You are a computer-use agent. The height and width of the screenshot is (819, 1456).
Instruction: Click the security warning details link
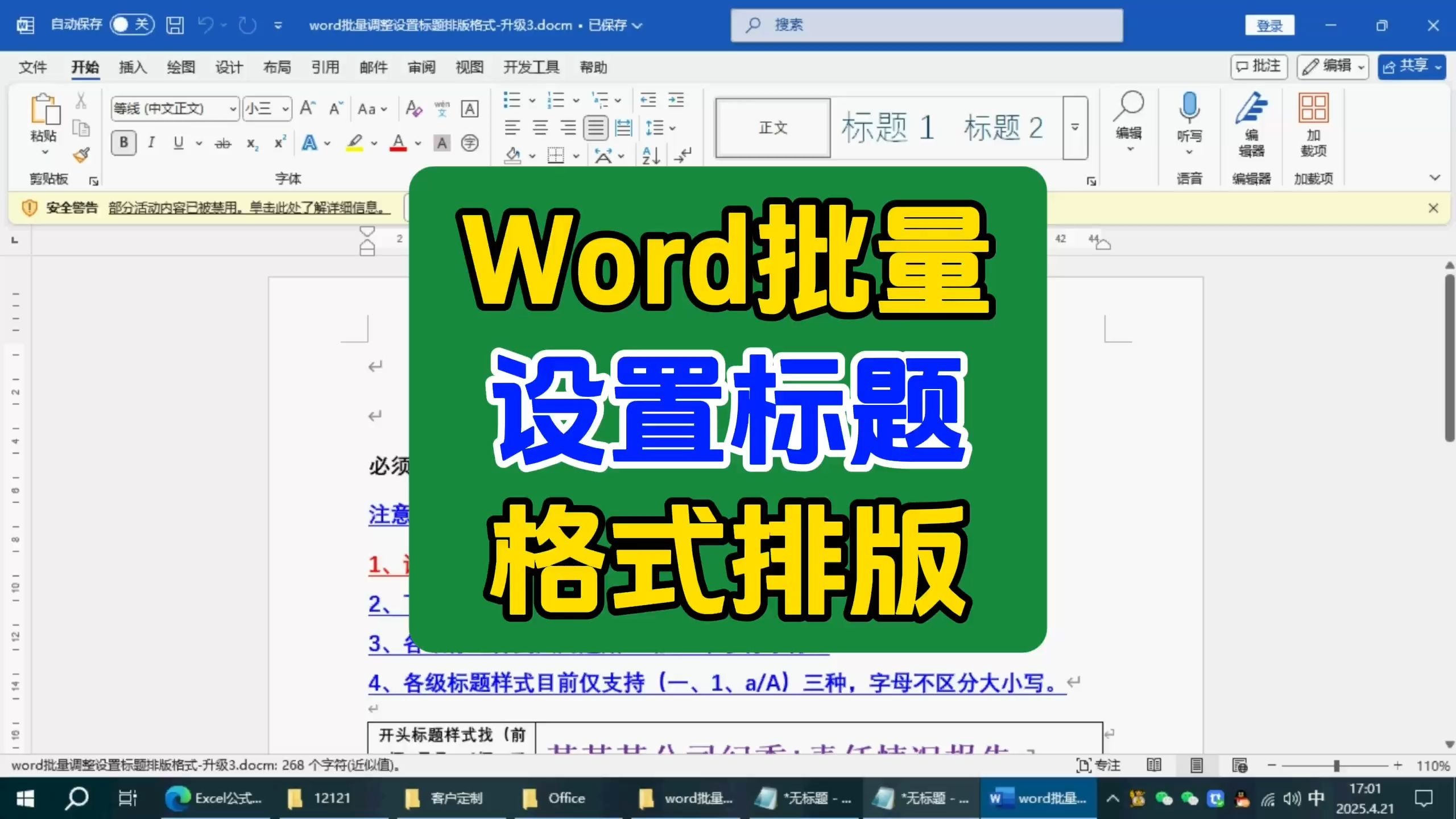250,208
